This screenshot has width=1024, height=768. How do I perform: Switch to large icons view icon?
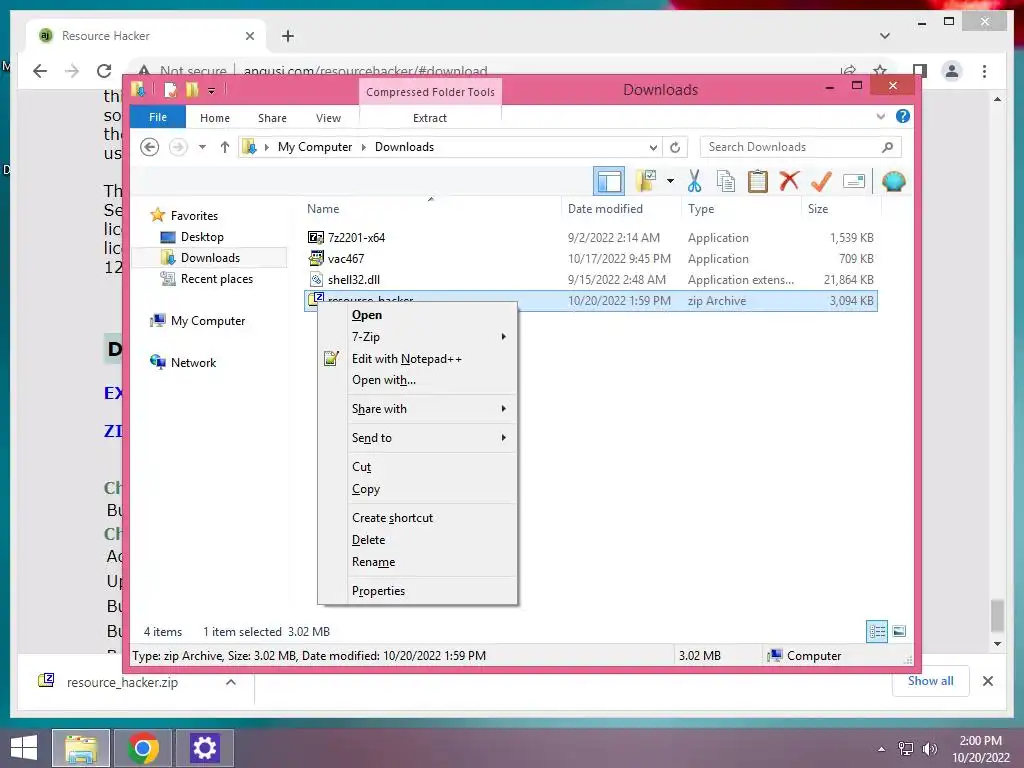click(899, 632)
